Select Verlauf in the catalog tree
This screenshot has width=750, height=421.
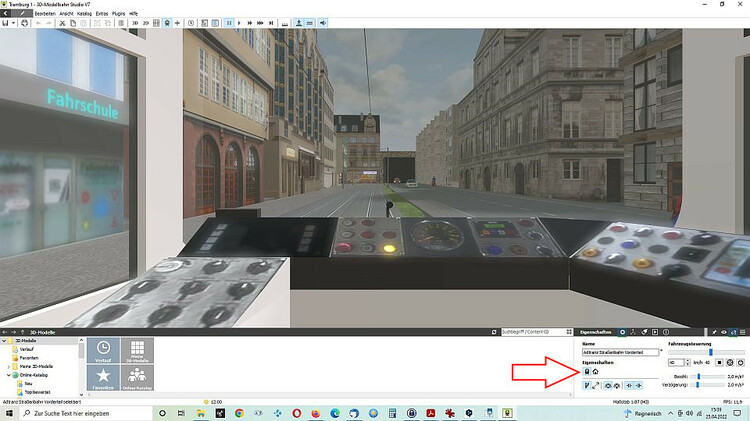27,349
